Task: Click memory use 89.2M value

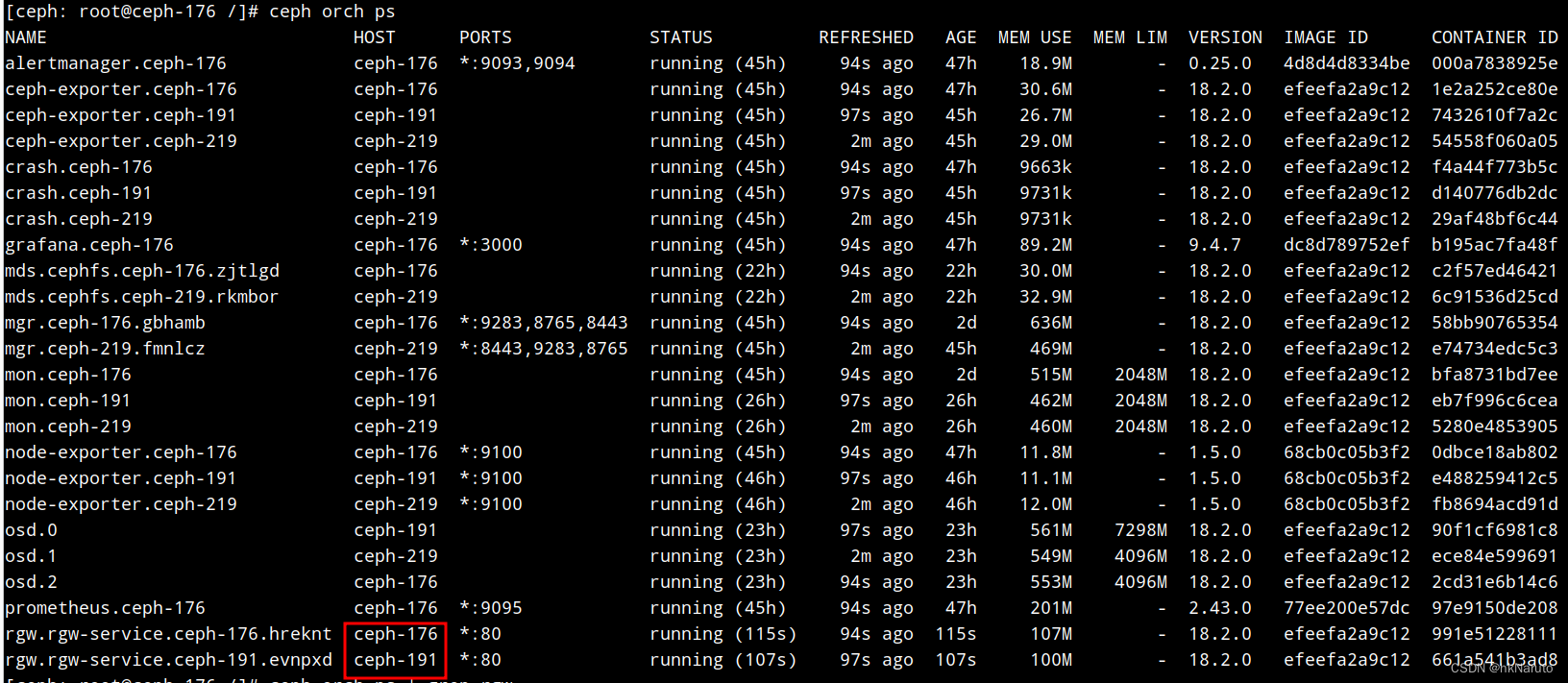Action: tap(1045, 245)
